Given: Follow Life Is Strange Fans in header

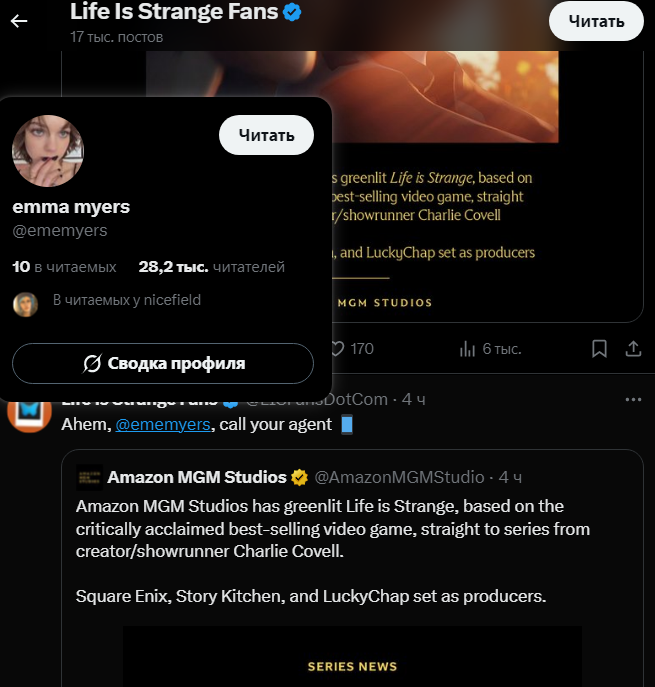Looking at the screenshot, I should 596,21.
